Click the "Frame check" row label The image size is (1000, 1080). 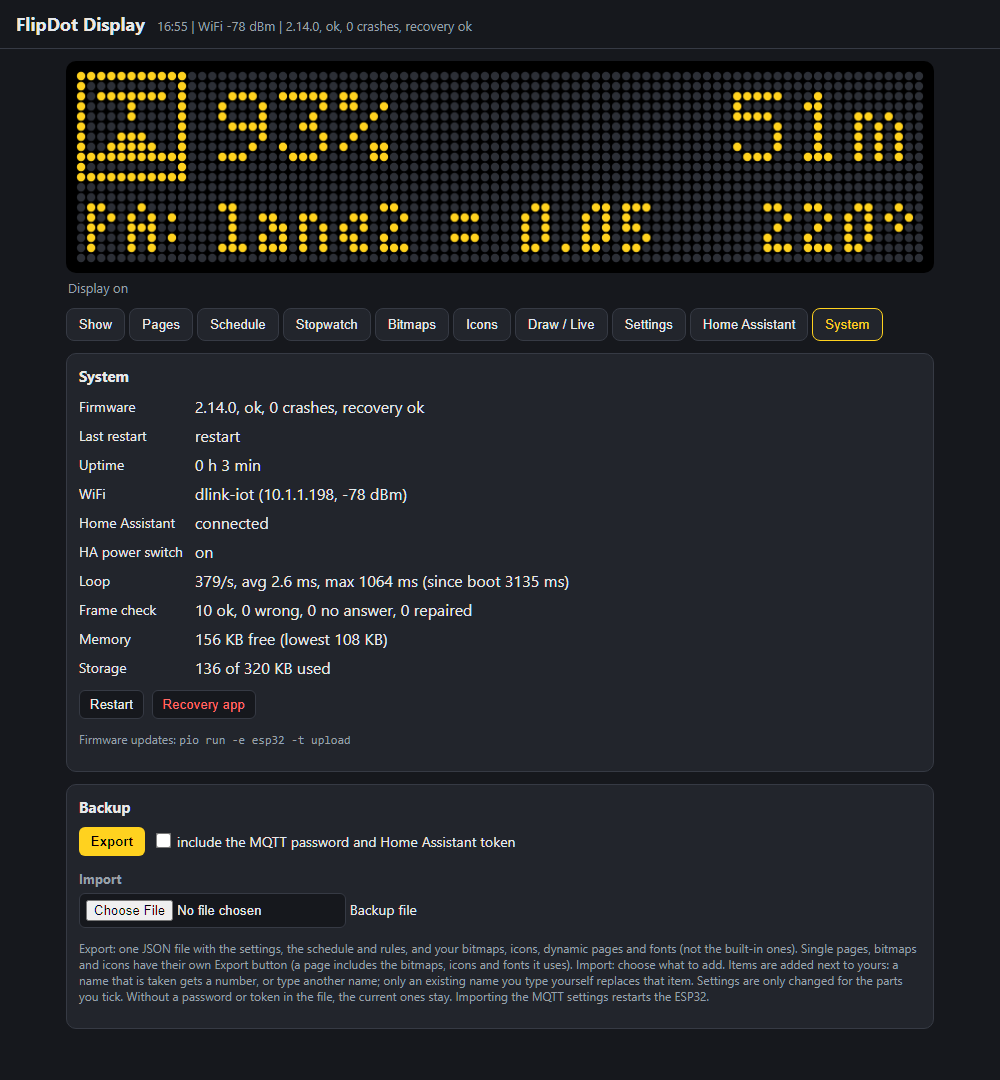point(118,610)
